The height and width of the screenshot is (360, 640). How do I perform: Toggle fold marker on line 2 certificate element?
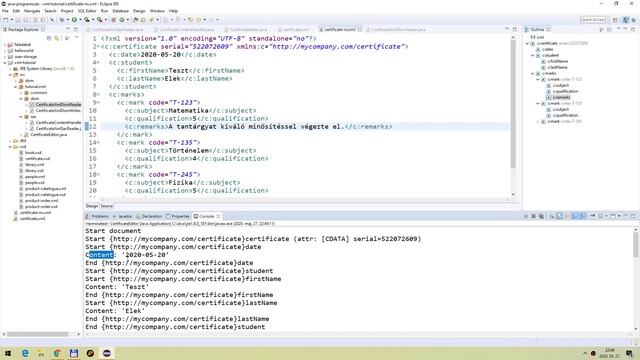coord(99,47)
